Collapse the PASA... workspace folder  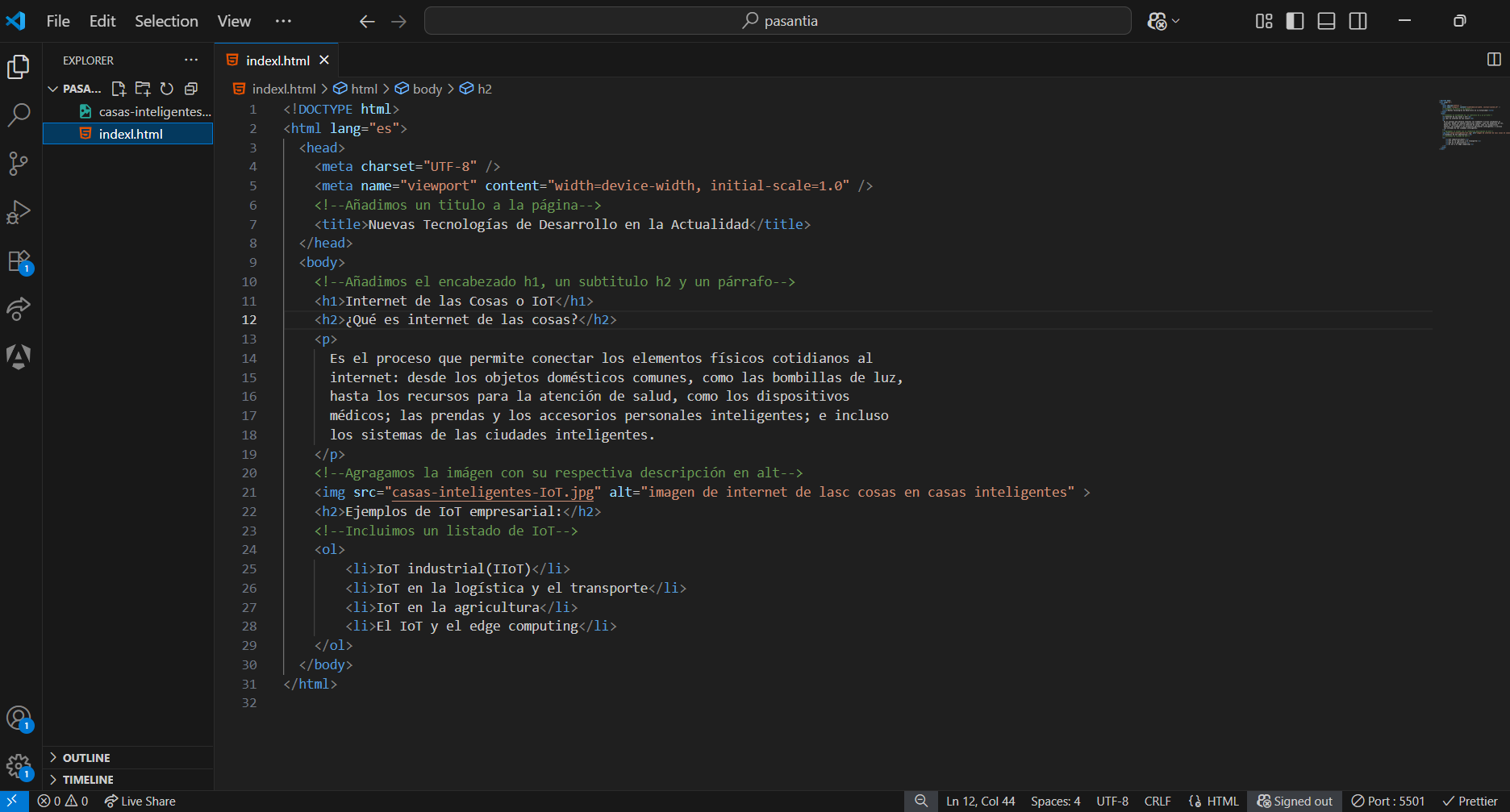52,89
